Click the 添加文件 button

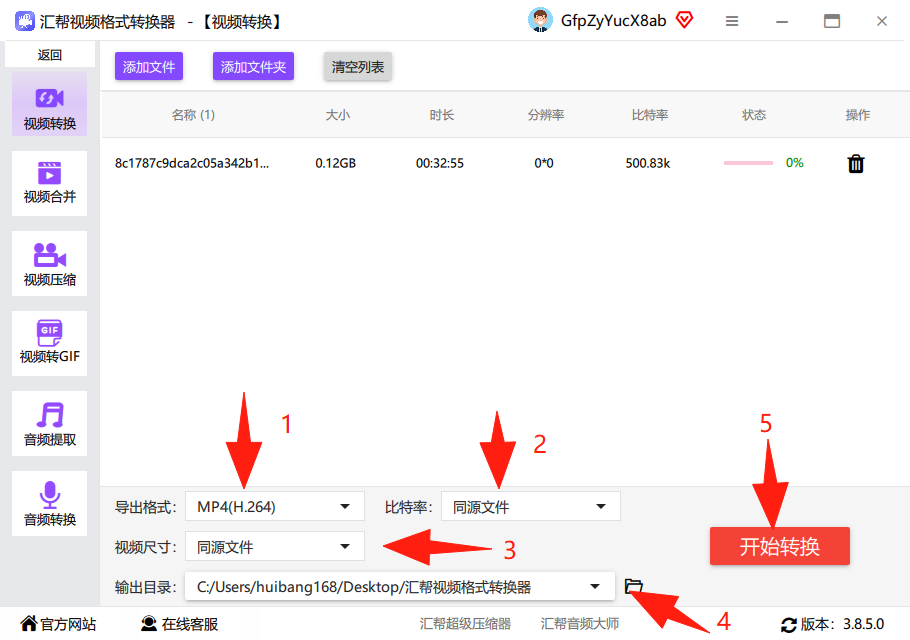tap(149, 67)
